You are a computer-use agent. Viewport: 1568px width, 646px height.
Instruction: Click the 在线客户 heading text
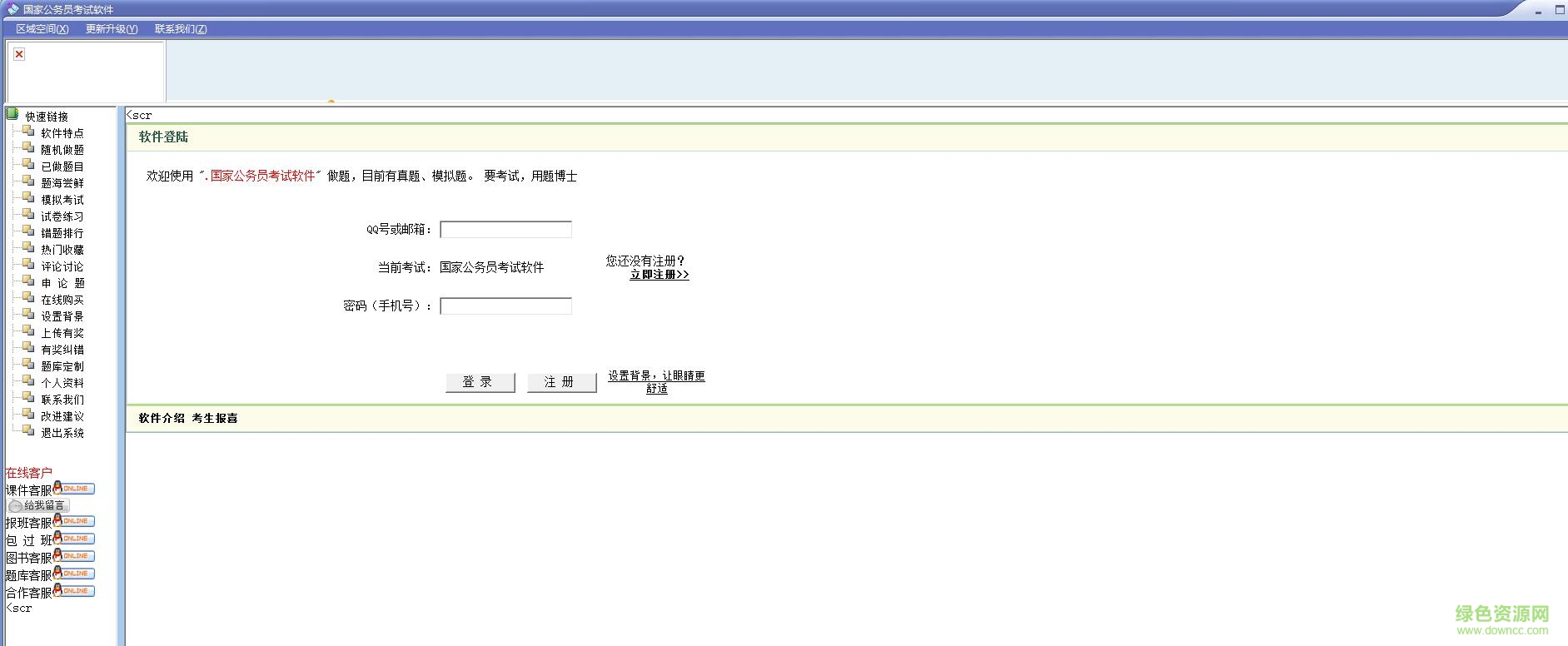pos(29,473)
